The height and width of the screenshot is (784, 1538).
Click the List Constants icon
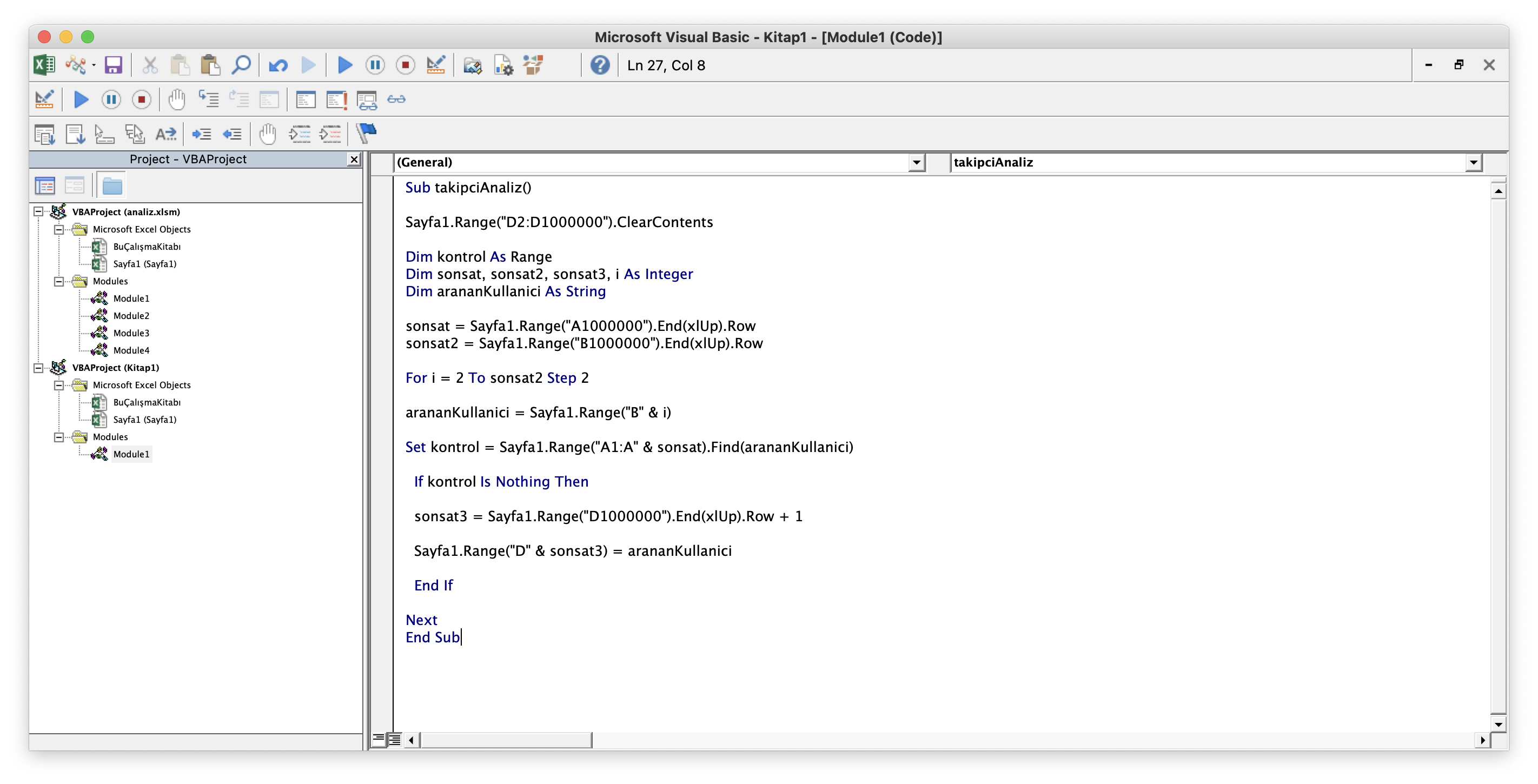(75, 134)
